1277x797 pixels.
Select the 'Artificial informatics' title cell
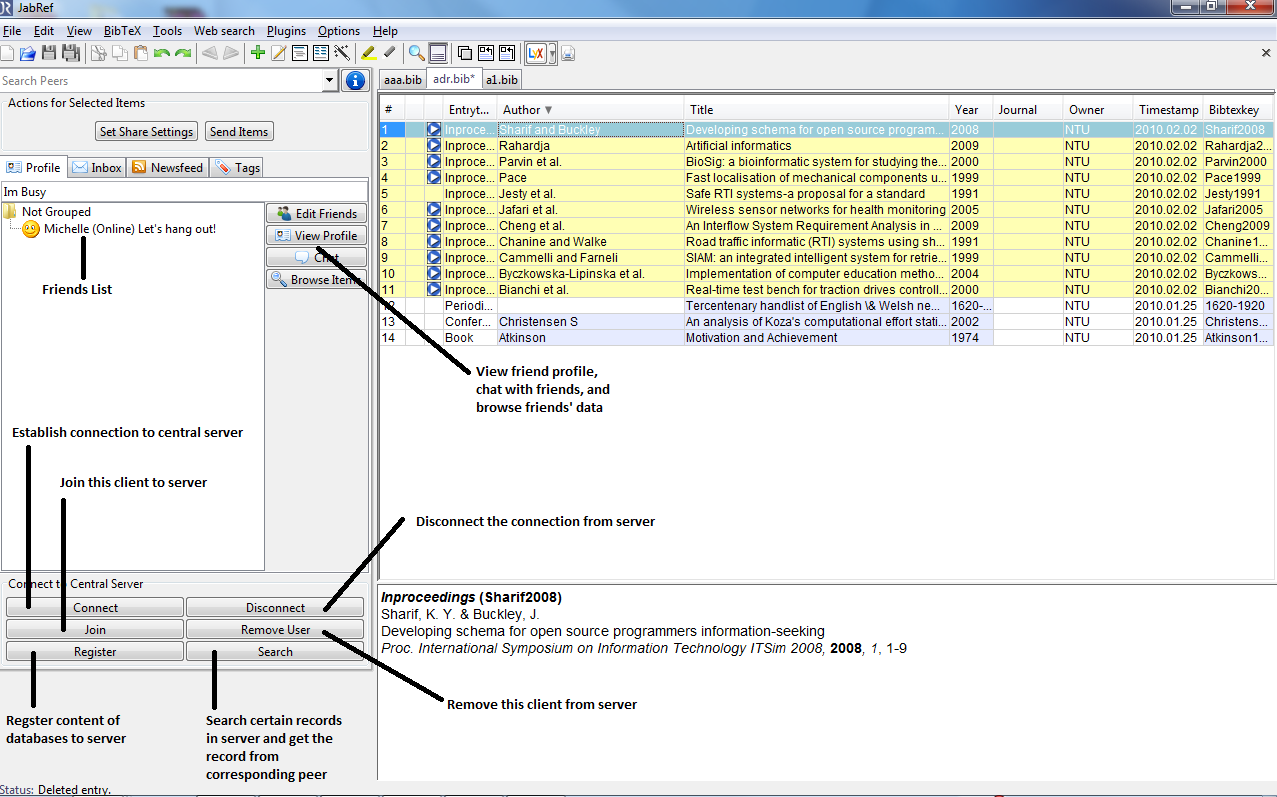point(816,146)
